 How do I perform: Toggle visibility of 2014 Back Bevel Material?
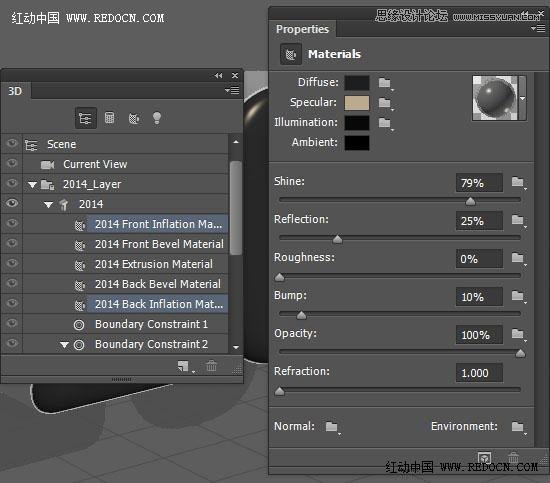point(12,283)
